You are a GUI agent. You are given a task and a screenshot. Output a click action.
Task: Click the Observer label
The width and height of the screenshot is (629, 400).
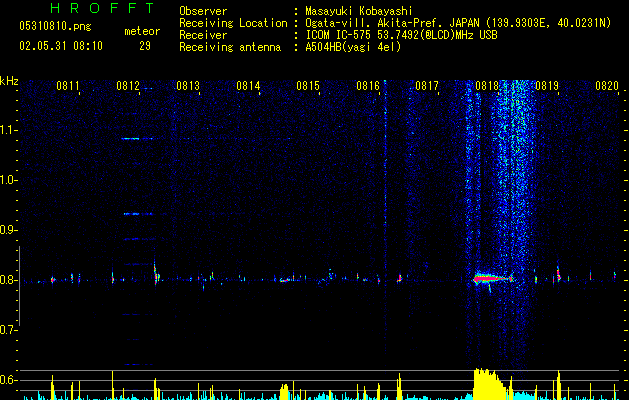[x=203, y=11]
